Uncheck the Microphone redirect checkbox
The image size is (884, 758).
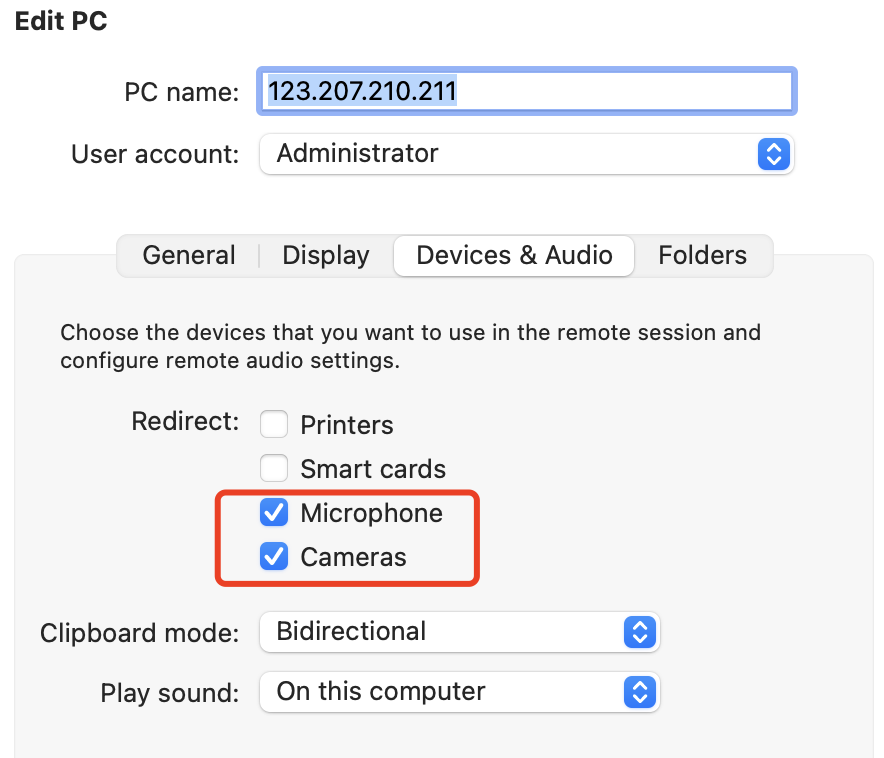click(x=274, y=512)
